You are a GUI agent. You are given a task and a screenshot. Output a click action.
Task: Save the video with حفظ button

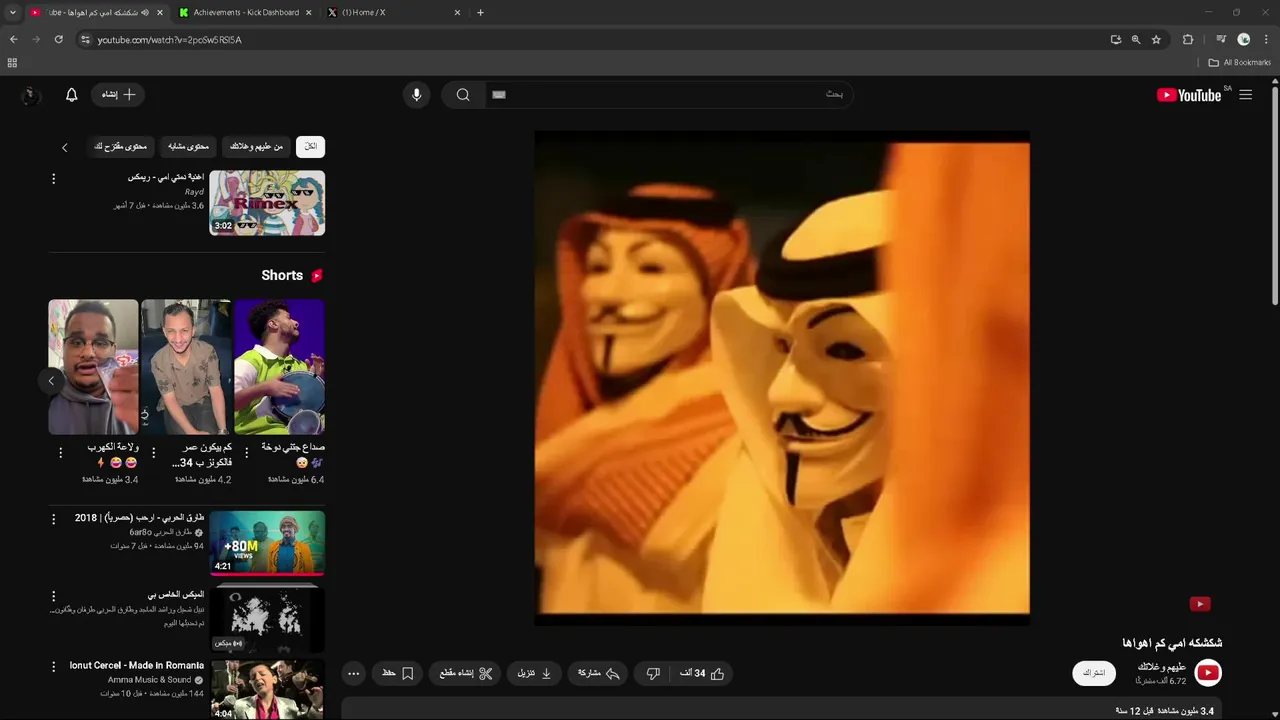pyautogui.click(x=398, y=674)
